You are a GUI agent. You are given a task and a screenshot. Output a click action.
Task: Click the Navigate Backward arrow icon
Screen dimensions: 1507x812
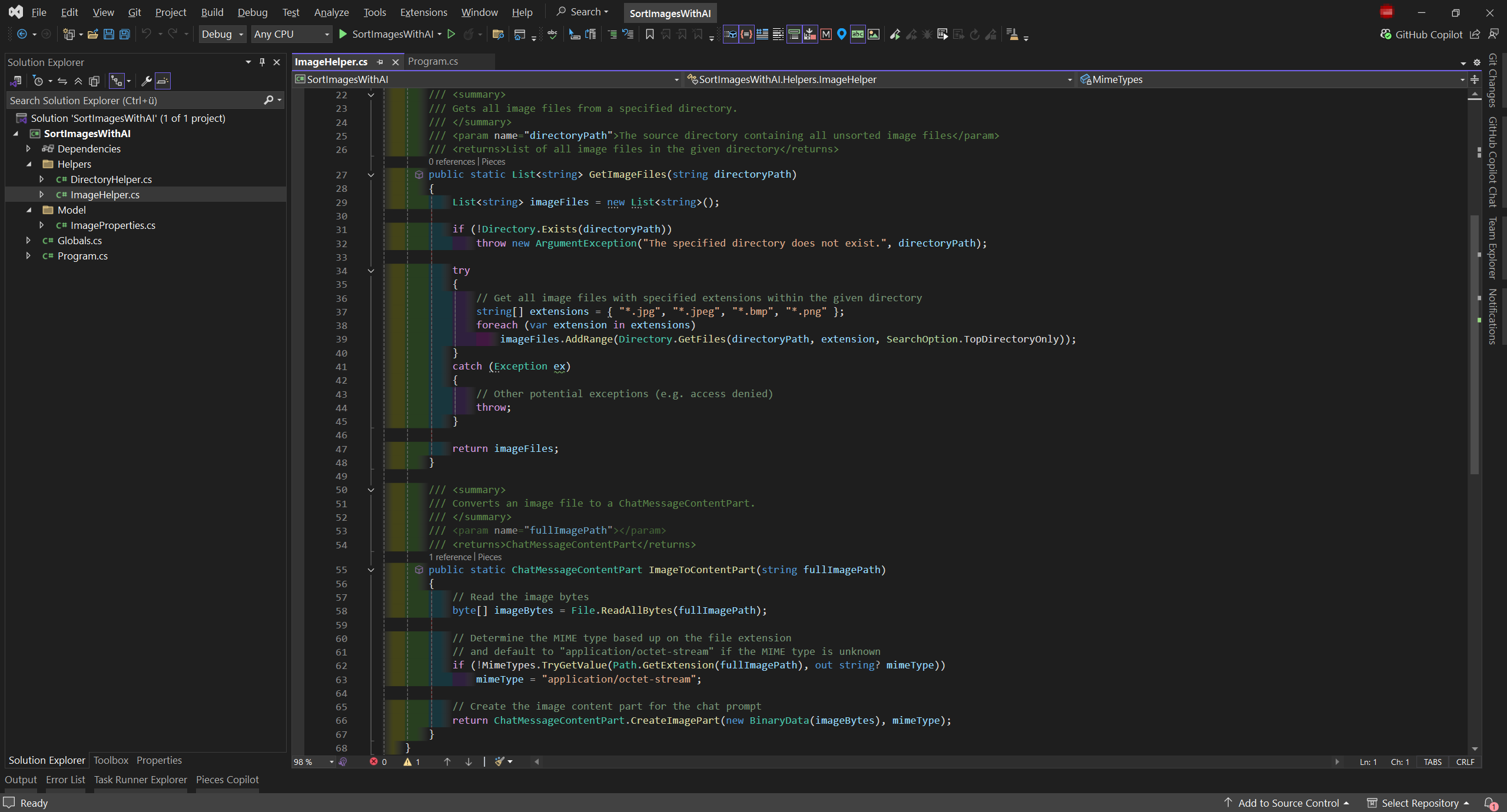tap(22, 34)
